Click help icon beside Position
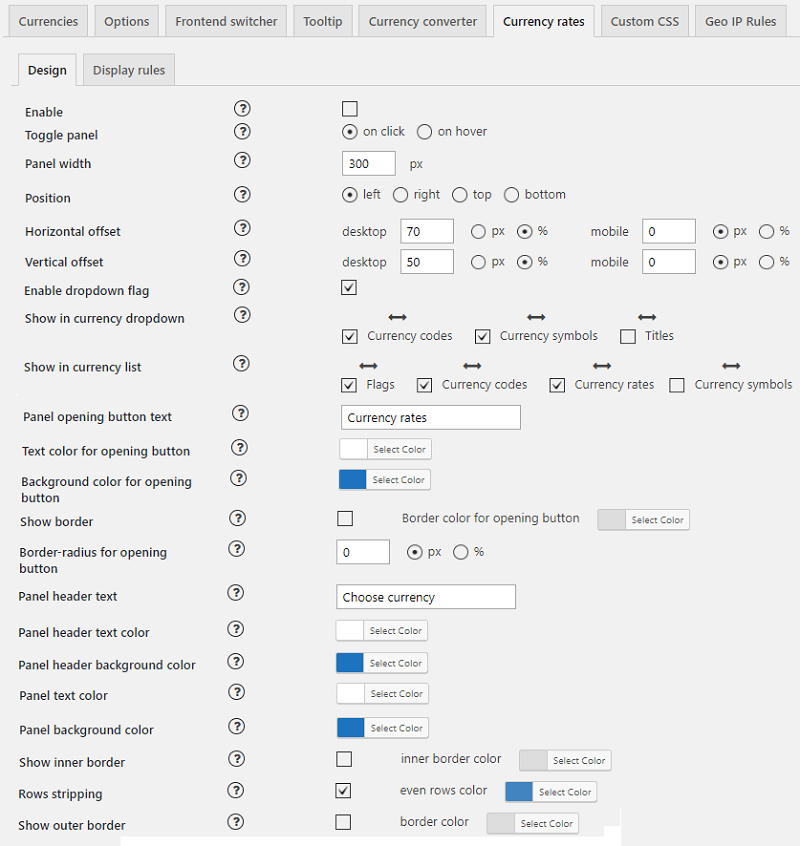 (x=242, y=194)
